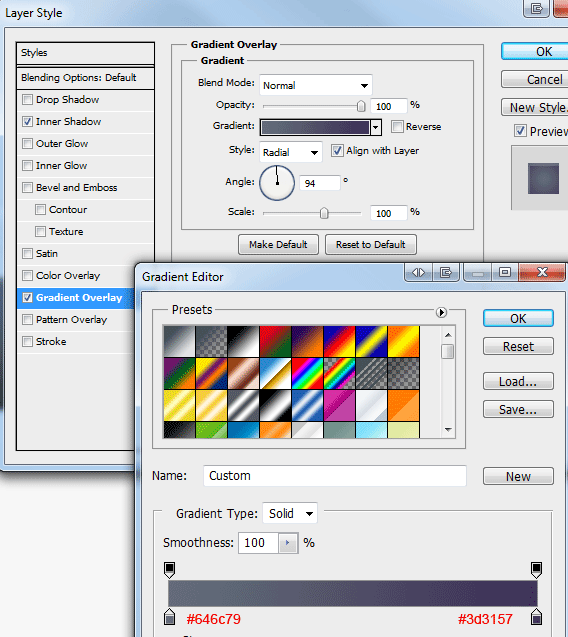Click the Make Default button
The width and height of the screenshot is (568, 637).
(278, 245)
